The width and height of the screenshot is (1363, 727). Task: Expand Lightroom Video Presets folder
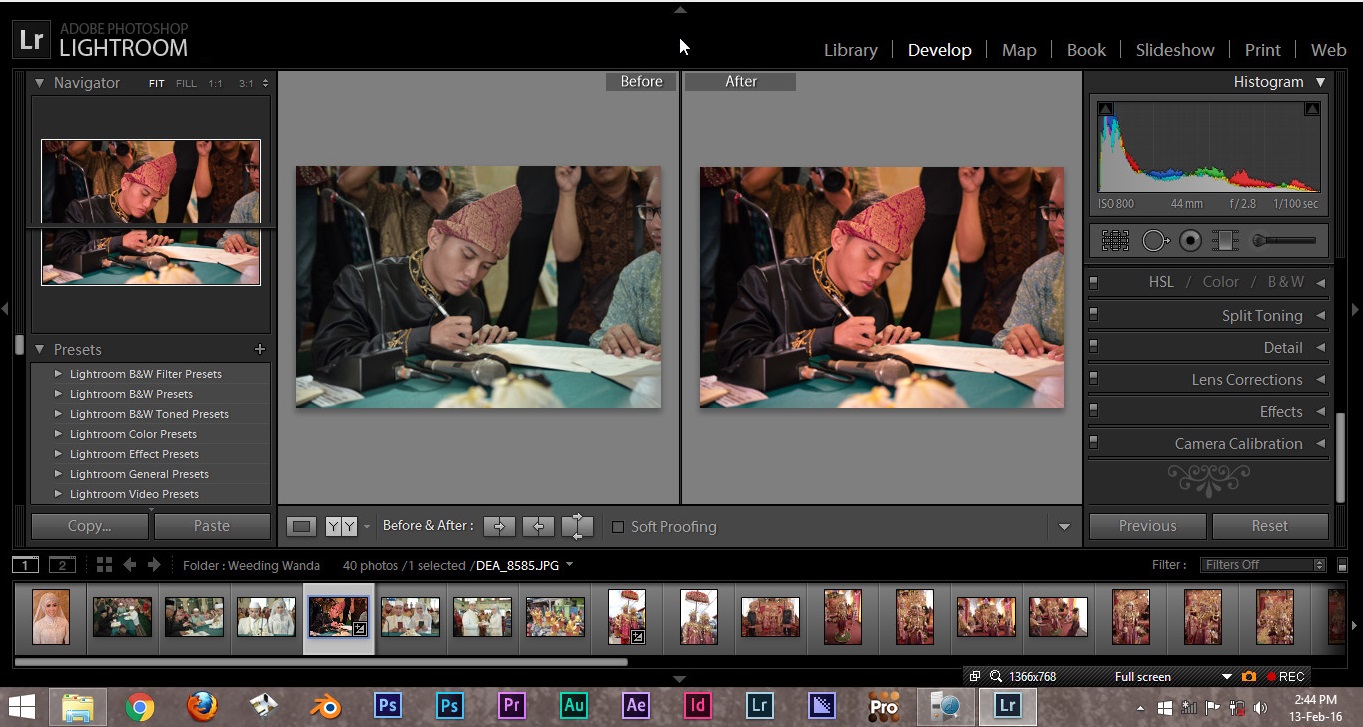[58, 494]
